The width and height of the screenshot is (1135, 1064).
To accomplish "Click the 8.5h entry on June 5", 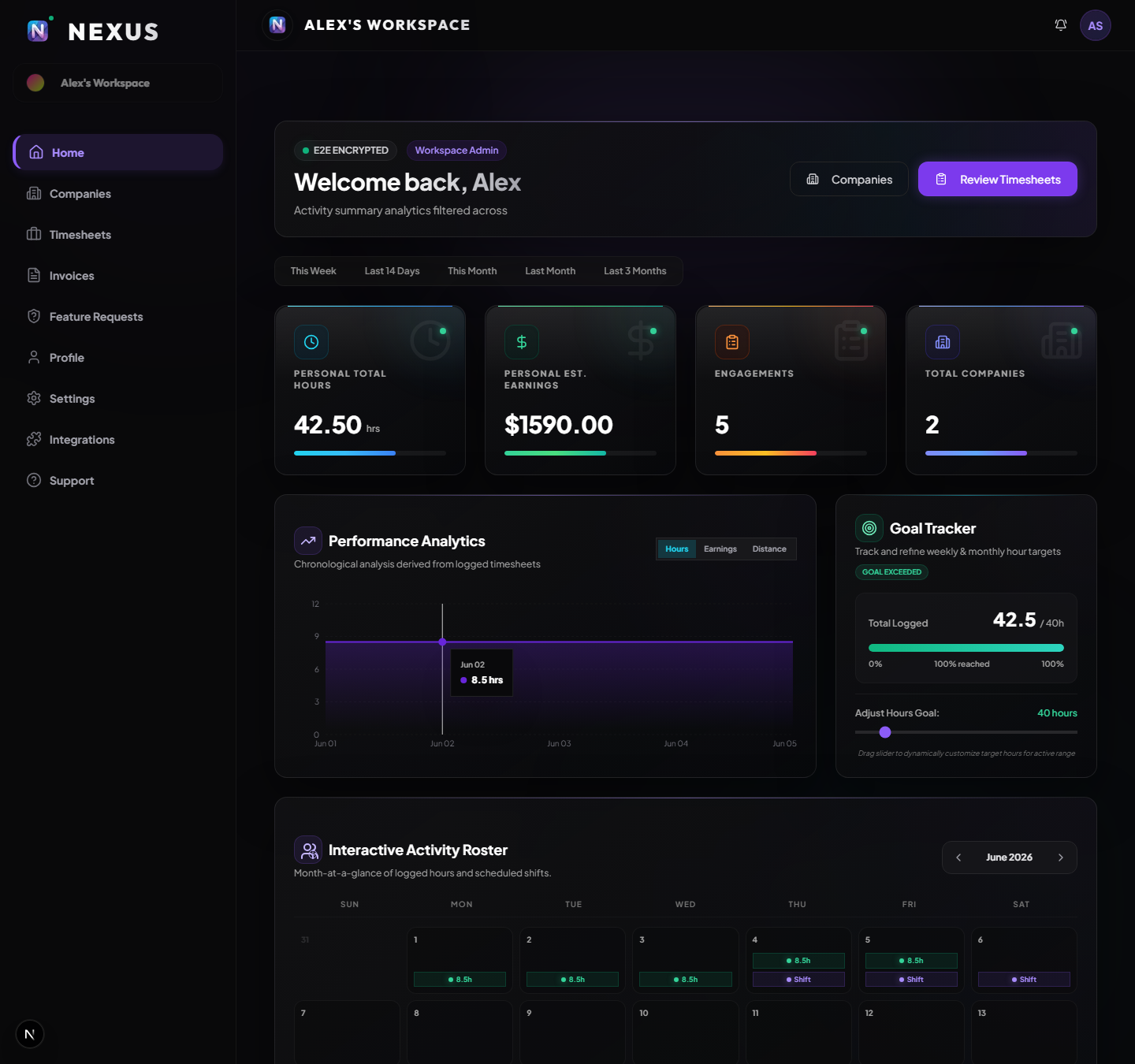I will coord(911,961).
